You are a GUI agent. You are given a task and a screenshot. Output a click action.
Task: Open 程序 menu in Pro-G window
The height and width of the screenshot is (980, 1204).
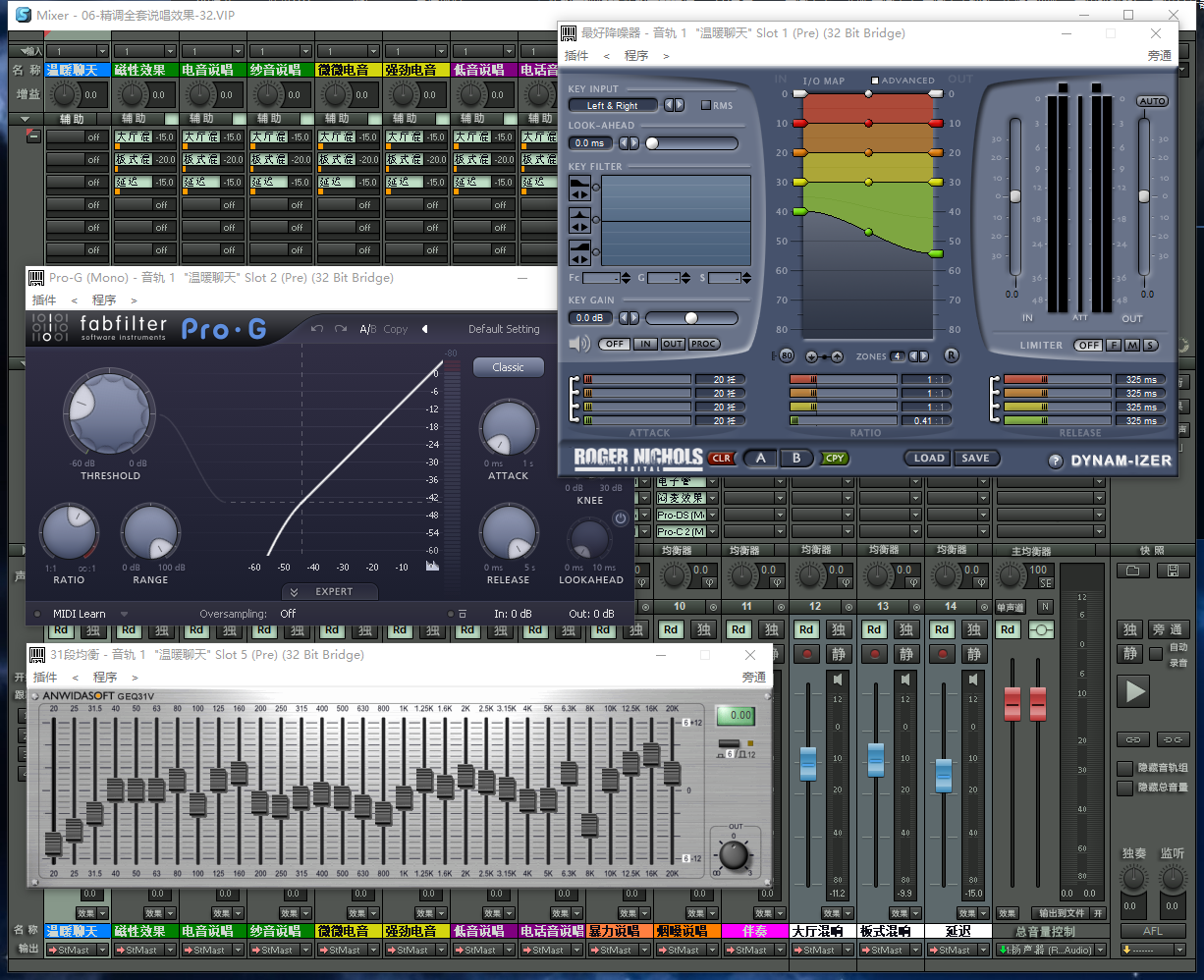tap(104, 300)
